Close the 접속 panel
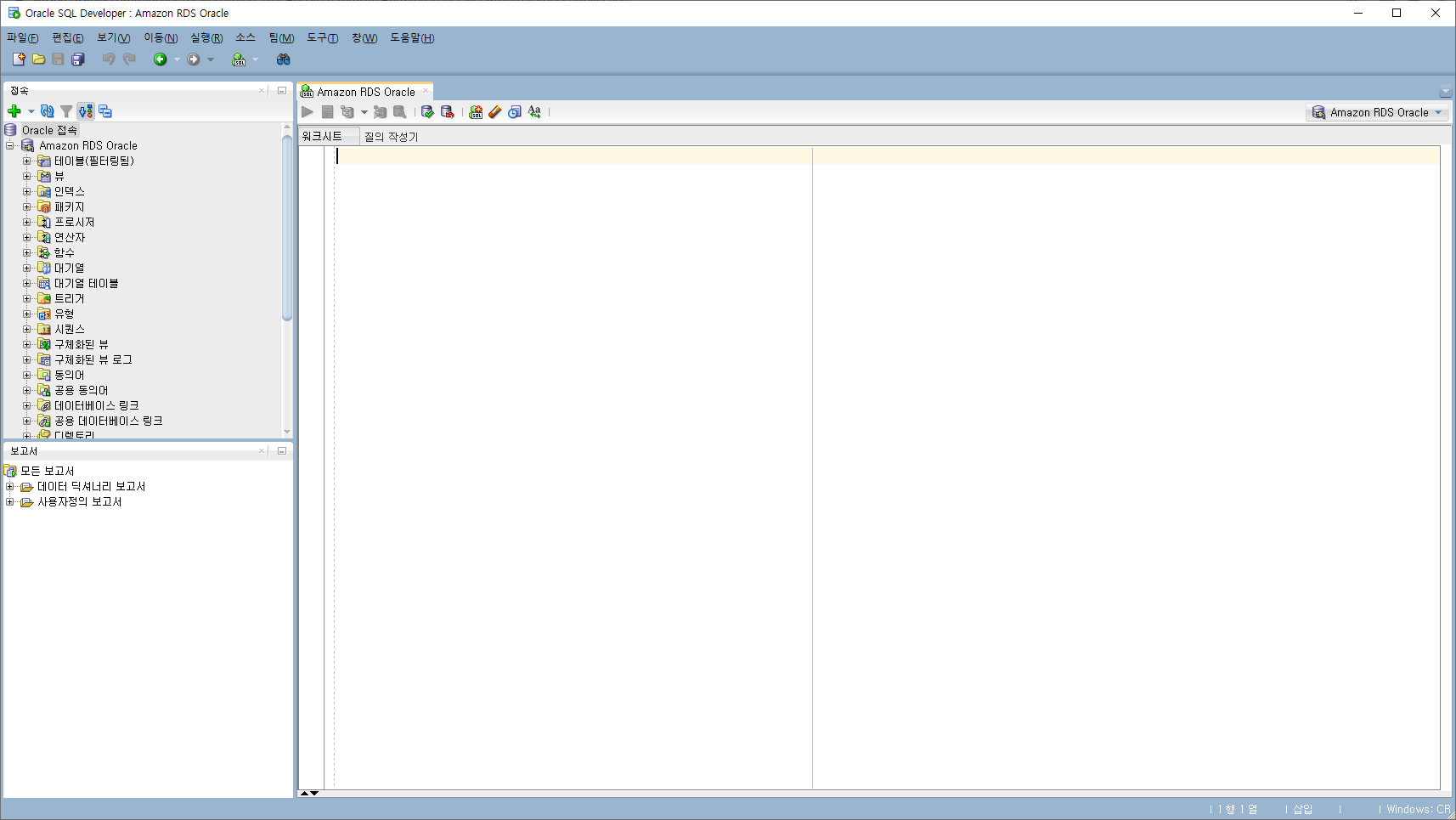Image resolution: width=1456 pixels, height=820 pixels. click(x=262, y=91)
